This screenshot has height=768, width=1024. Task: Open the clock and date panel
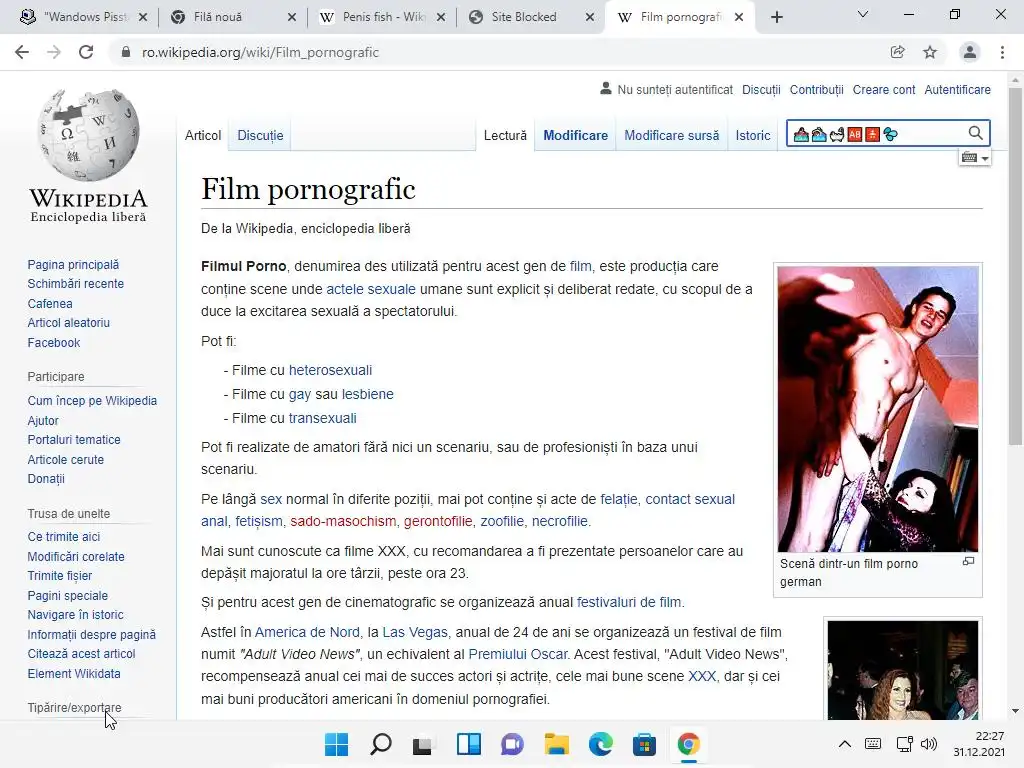(x=978, y=744)
